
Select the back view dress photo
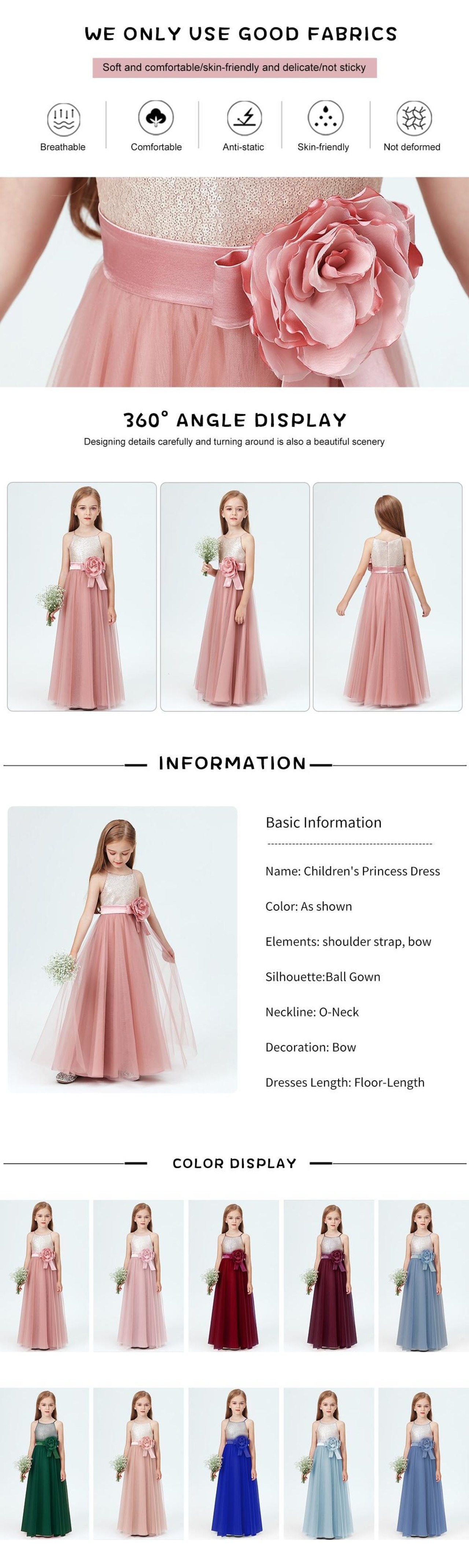[388, 596]
